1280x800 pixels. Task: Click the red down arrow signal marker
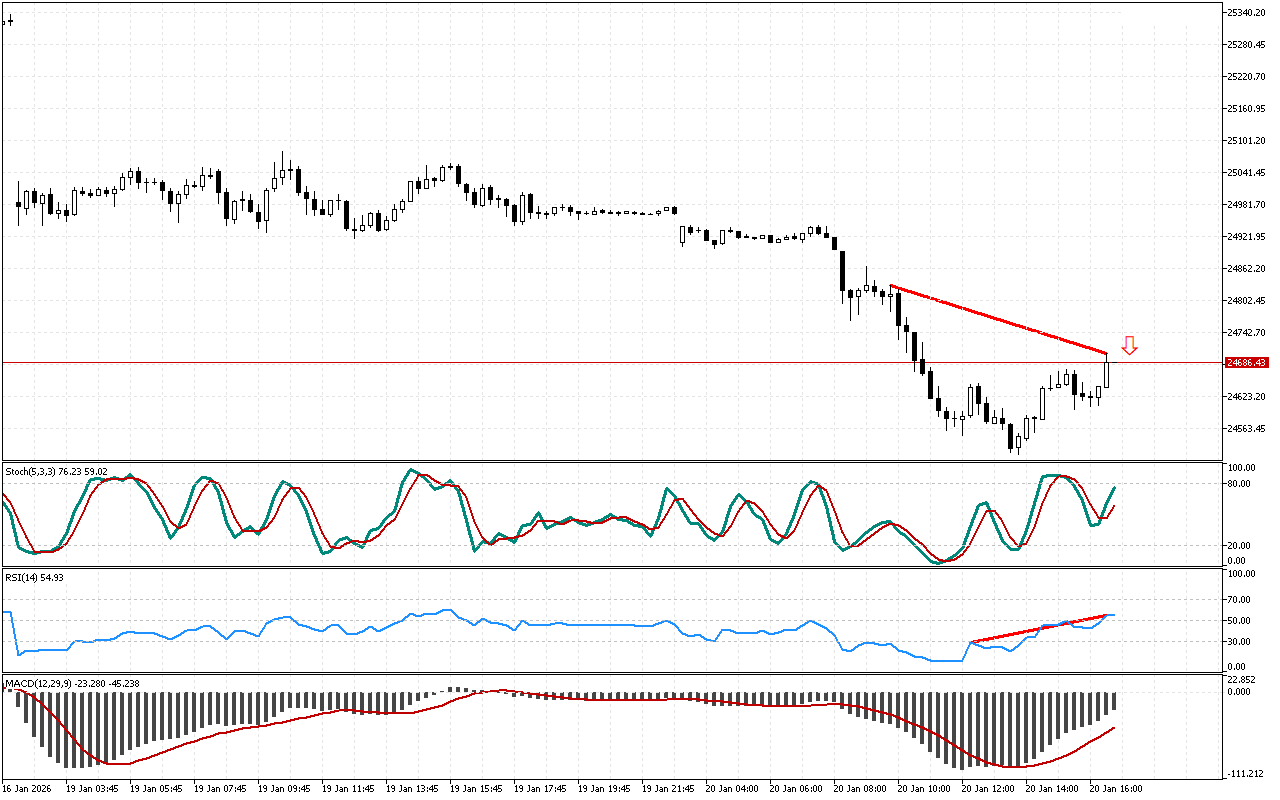[x=1129, y=346]
